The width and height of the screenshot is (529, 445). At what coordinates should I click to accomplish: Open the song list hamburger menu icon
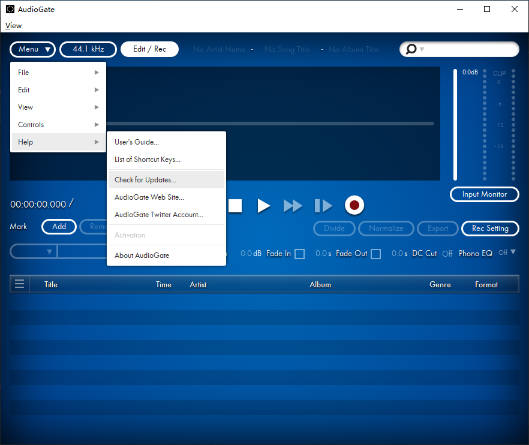[x=20, y=284]
